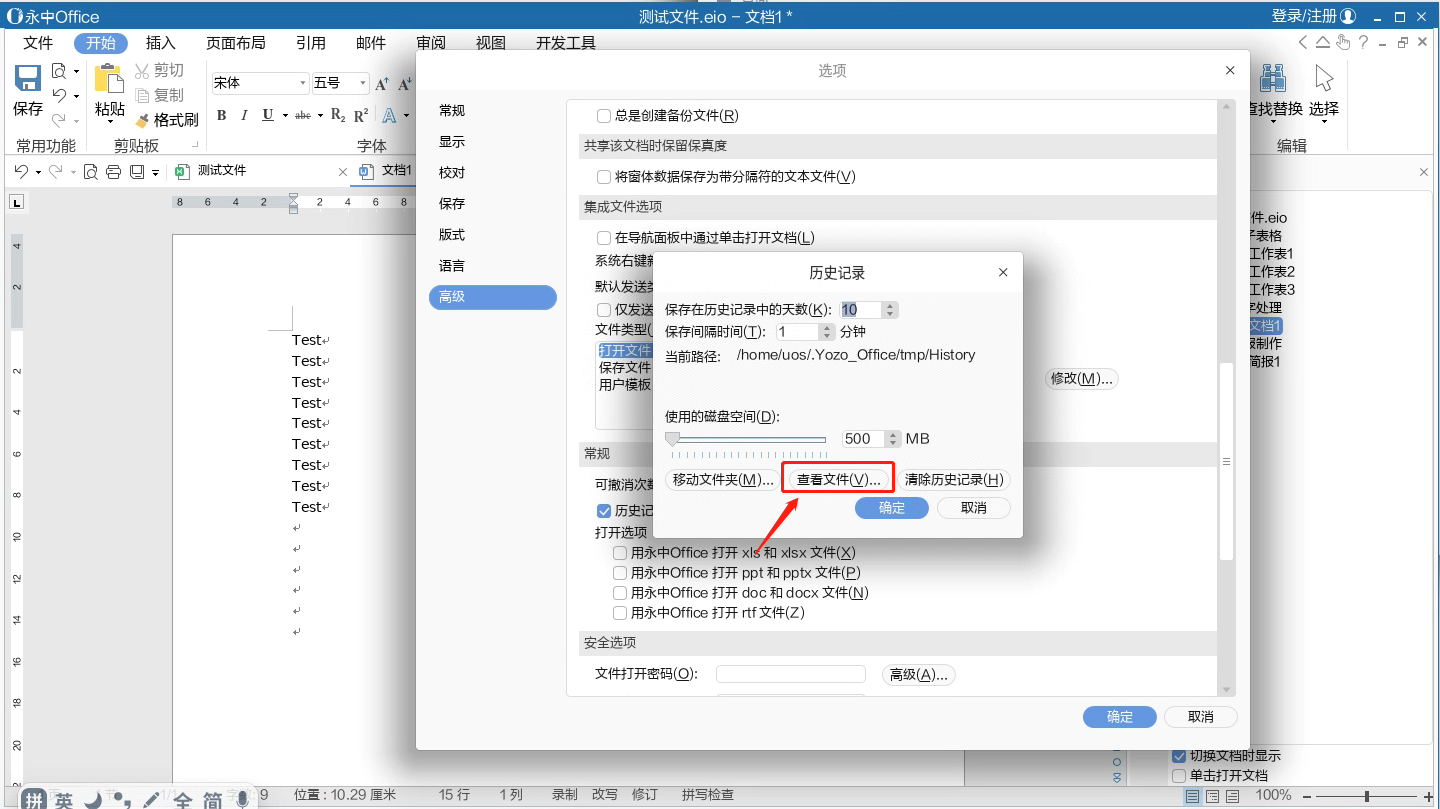Confirm with 确定 in 历史记录 dialog

[892, 508]
